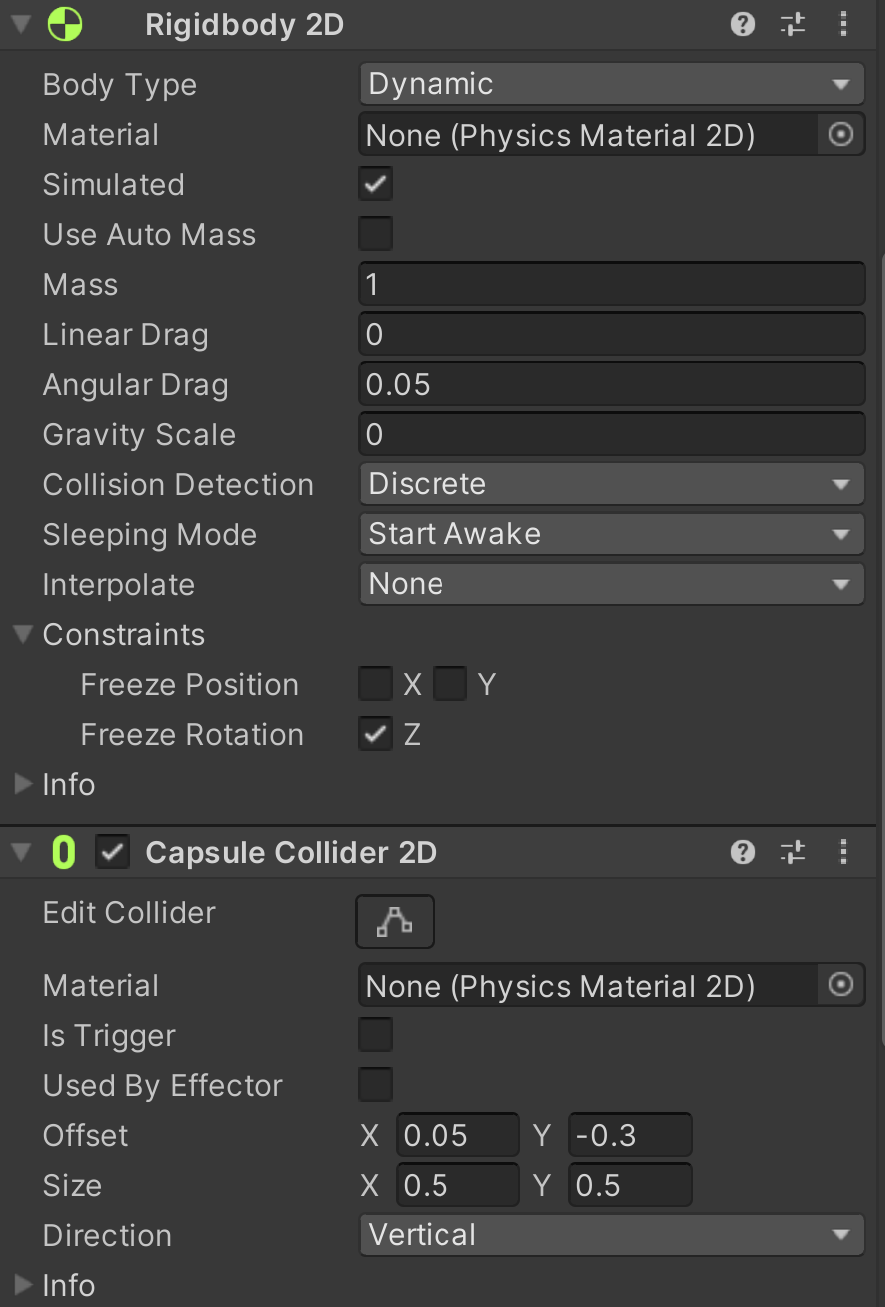Expand the Rigidbody 2D Info foldout
The height and width of the screenshot is (1307, 885).
point(22,784)
